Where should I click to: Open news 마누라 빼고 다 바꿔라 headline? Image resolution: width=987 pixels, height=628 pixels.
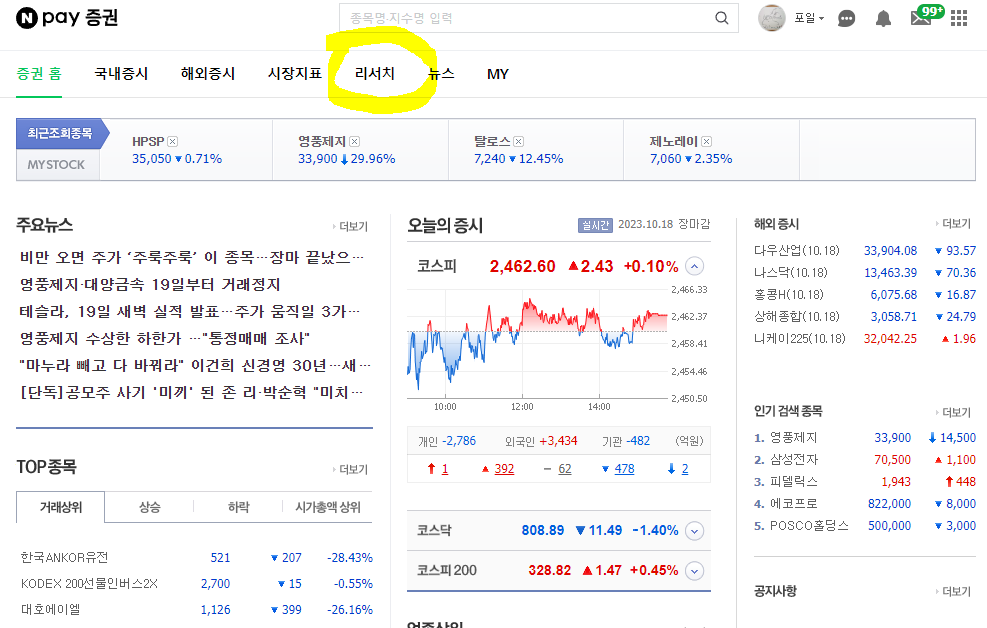pyautogui.click(x=195, y=366)
